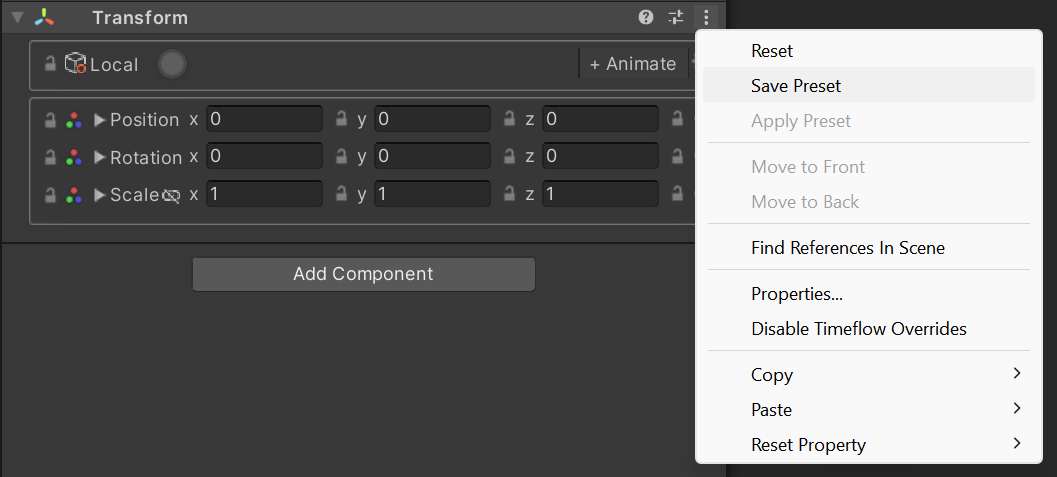Click the Position x input field

264,120
